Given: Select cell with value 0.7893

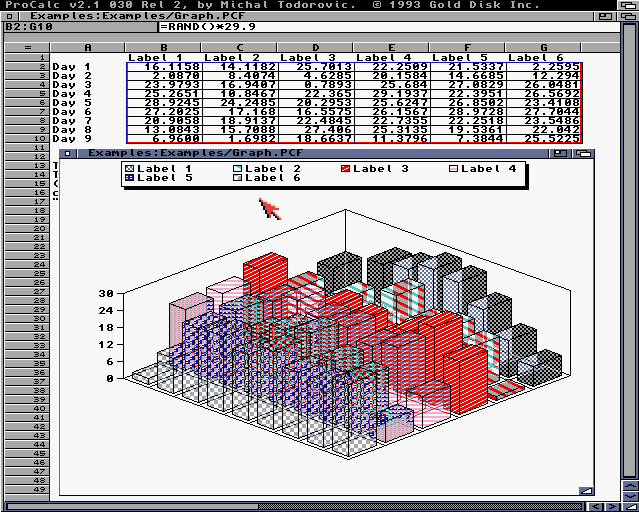Looking at the screenshot, I should click(x=316, y=85).
